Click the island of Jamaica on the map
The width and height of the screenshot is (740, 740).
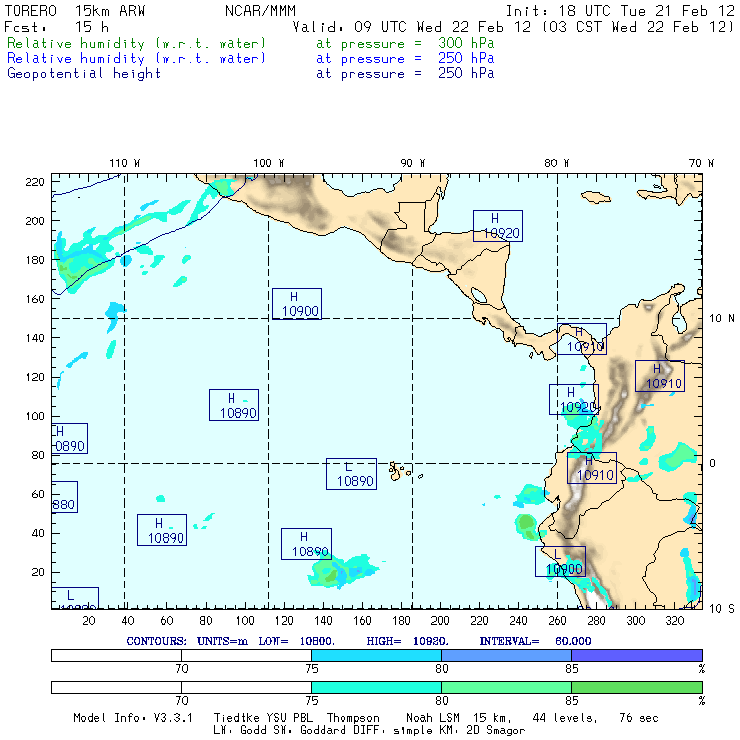pyautogui.click(x=596, y=197)
